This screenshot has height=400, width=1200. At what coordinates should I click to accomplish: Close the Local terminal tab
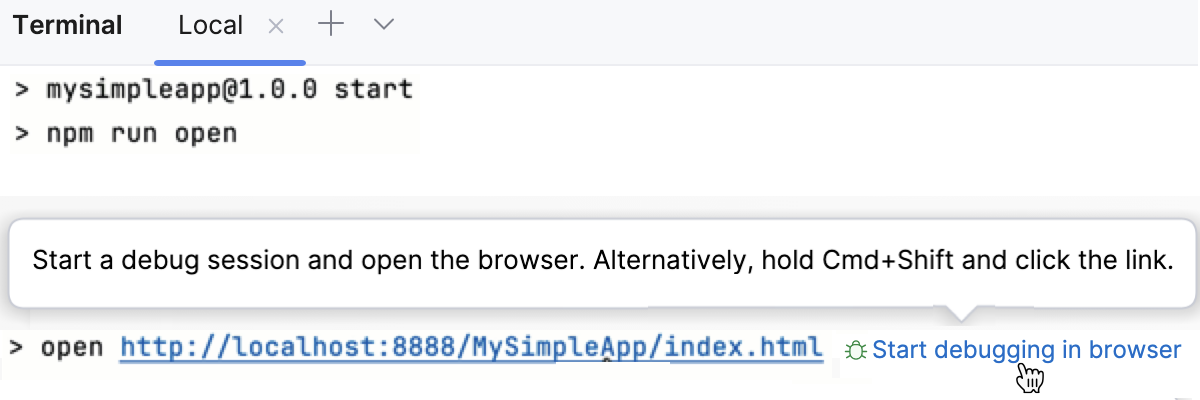tap(276, 27)
